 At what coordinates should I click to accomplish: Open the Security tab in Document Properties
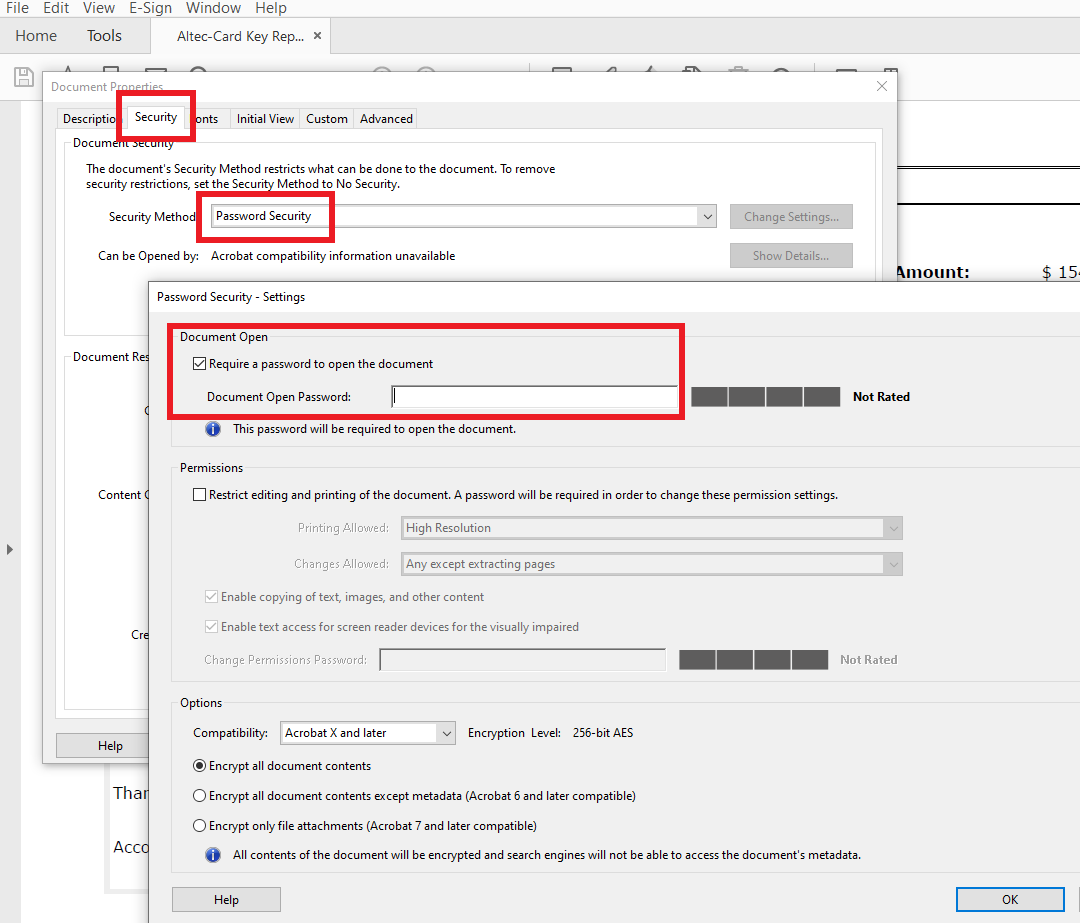pyautogui.click(x=156, y=117)
